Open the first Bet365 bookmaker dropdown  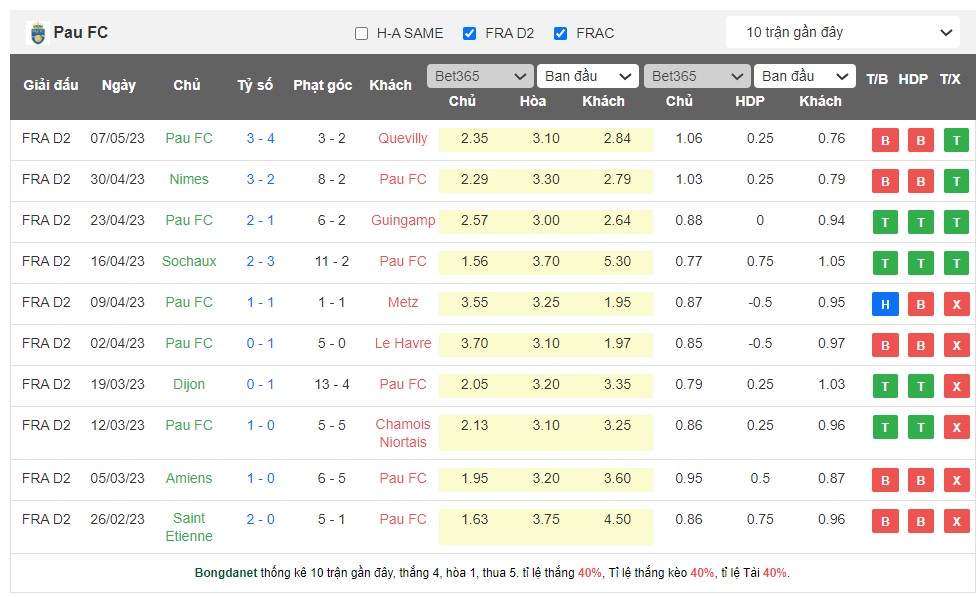click(x=480, y=76)
